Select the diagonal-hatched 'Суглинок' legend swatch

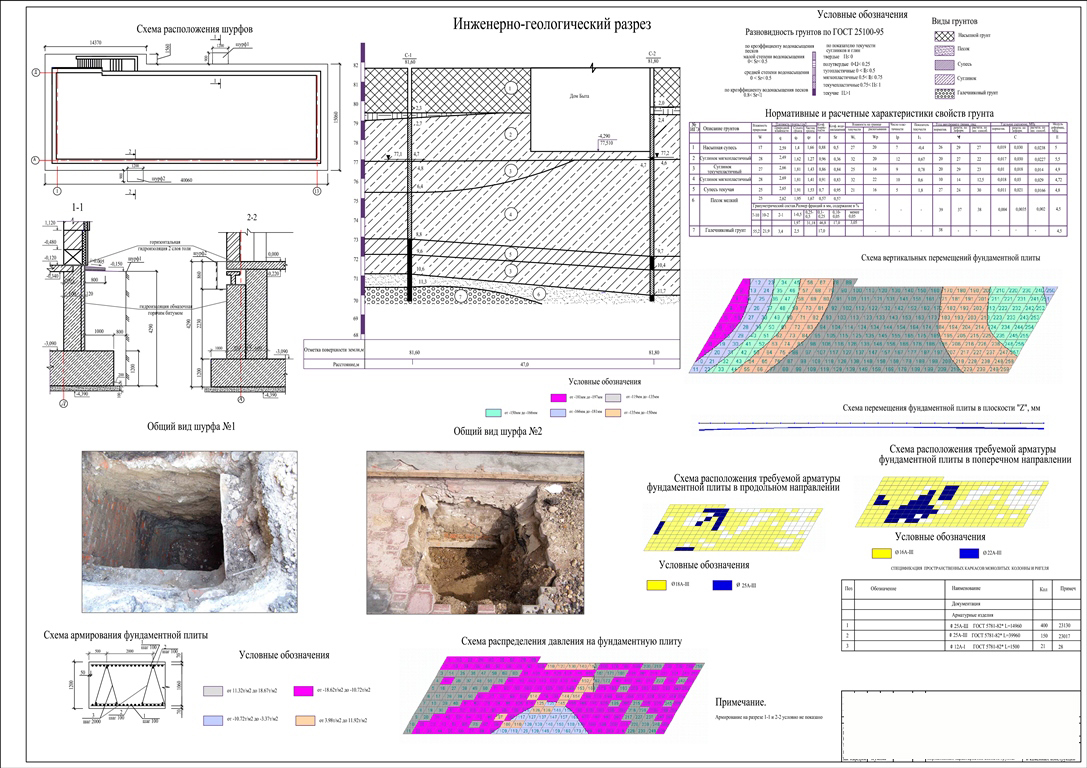[x=943, y=79]
